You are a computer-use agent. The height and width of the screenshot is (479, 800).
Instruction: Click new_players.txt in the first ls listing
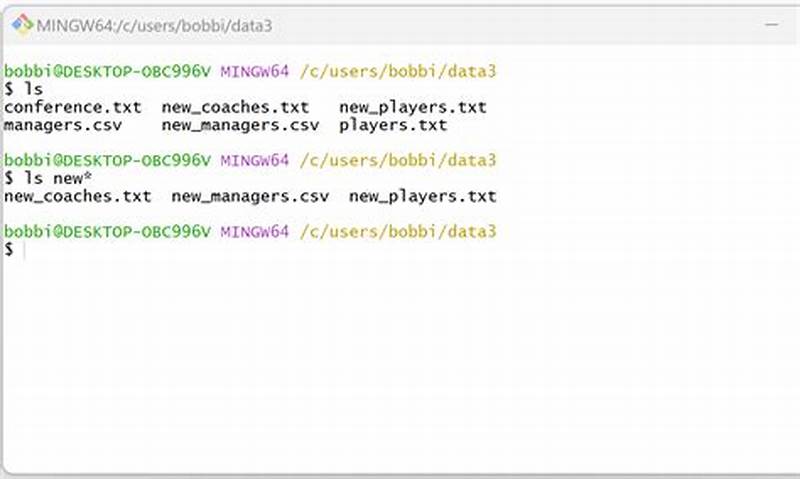[413, 108]
